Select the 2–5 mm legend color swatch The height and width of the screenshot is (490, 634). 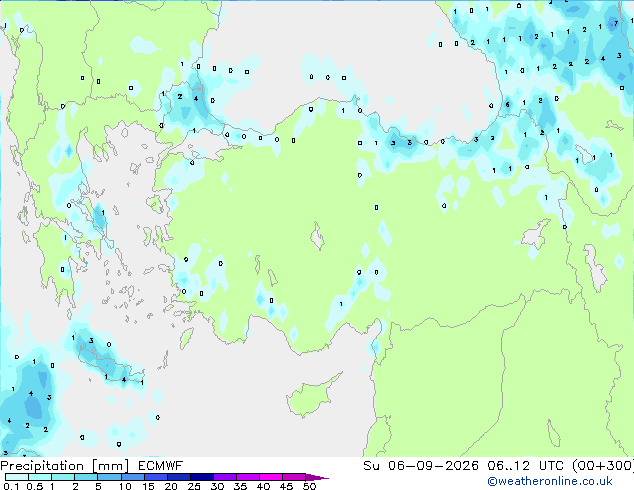tap(86, 477)
